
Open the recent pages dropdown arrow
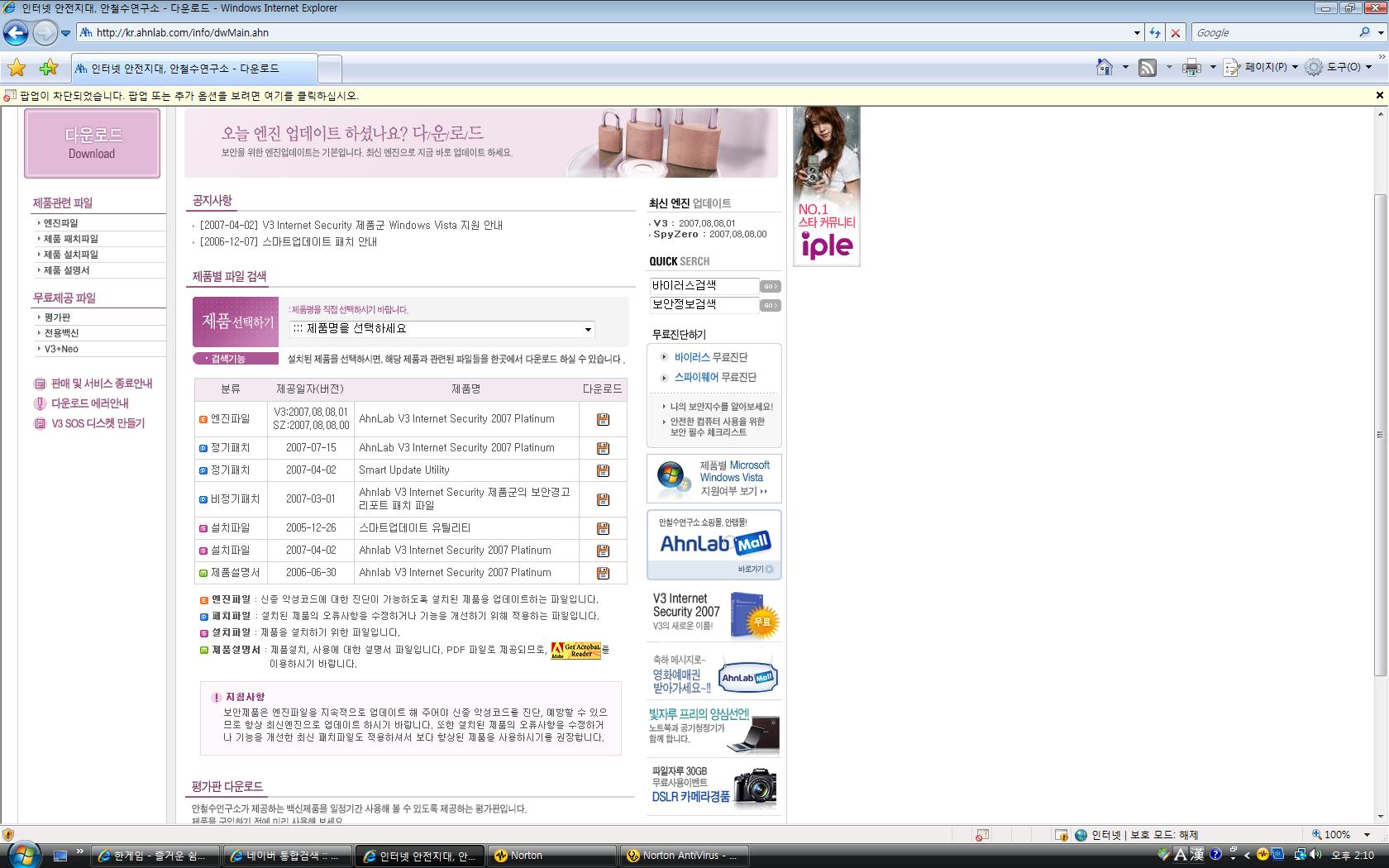click(66, 33)
